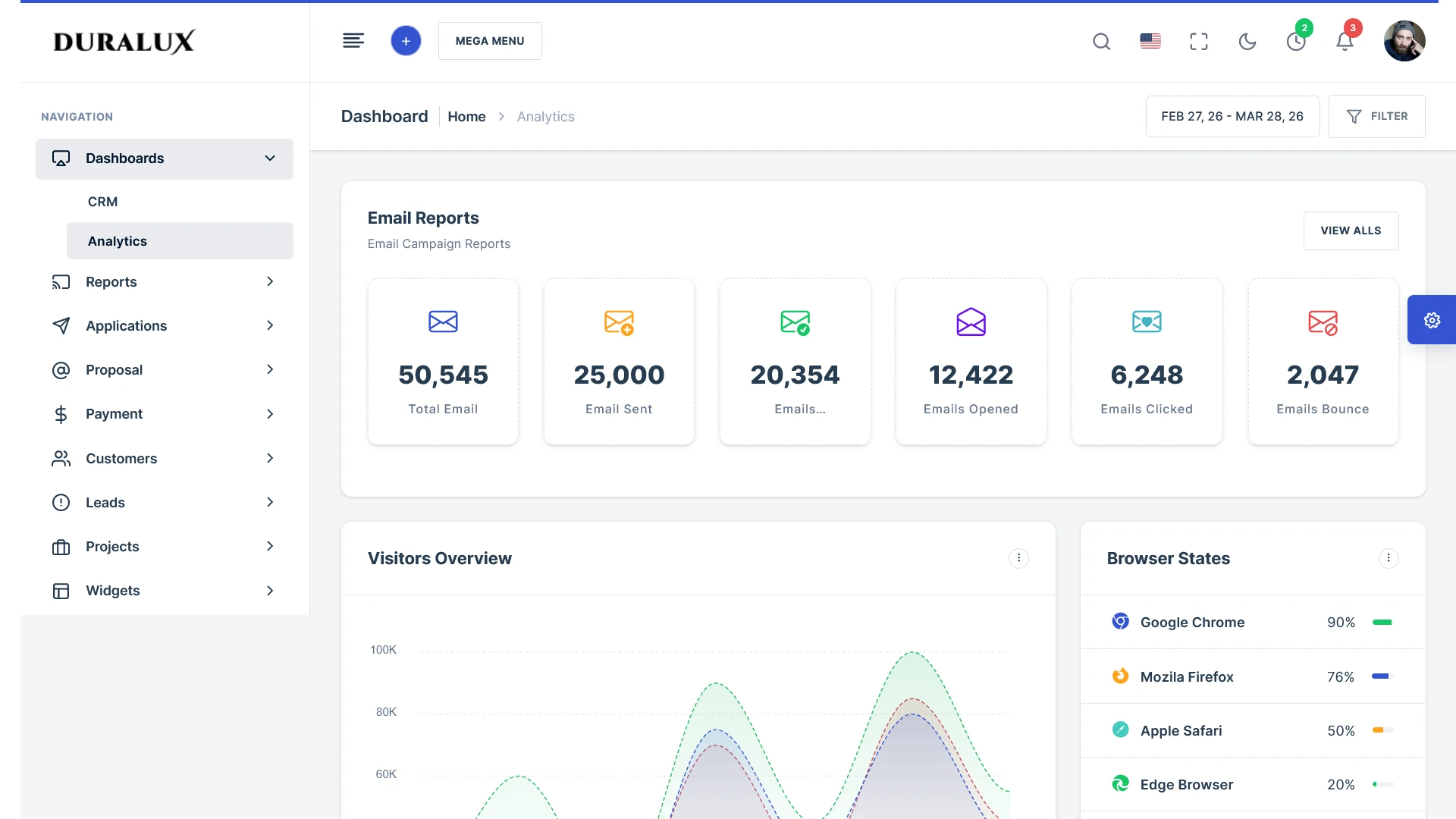Open the header search icon
The width and height of the screenshot is (1456, 819).
1102,41
